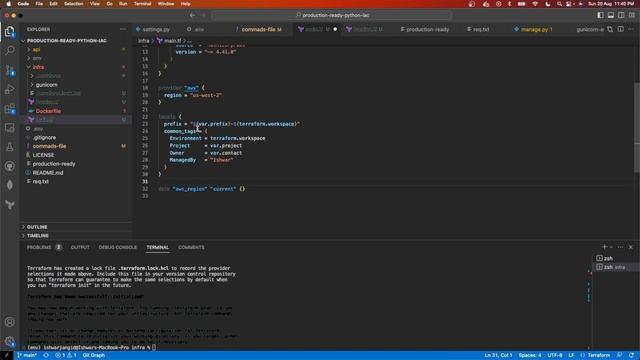Screen dimensions: 640x360
Task: Click errors and warnings count in status bar
Action: [66, 356]
